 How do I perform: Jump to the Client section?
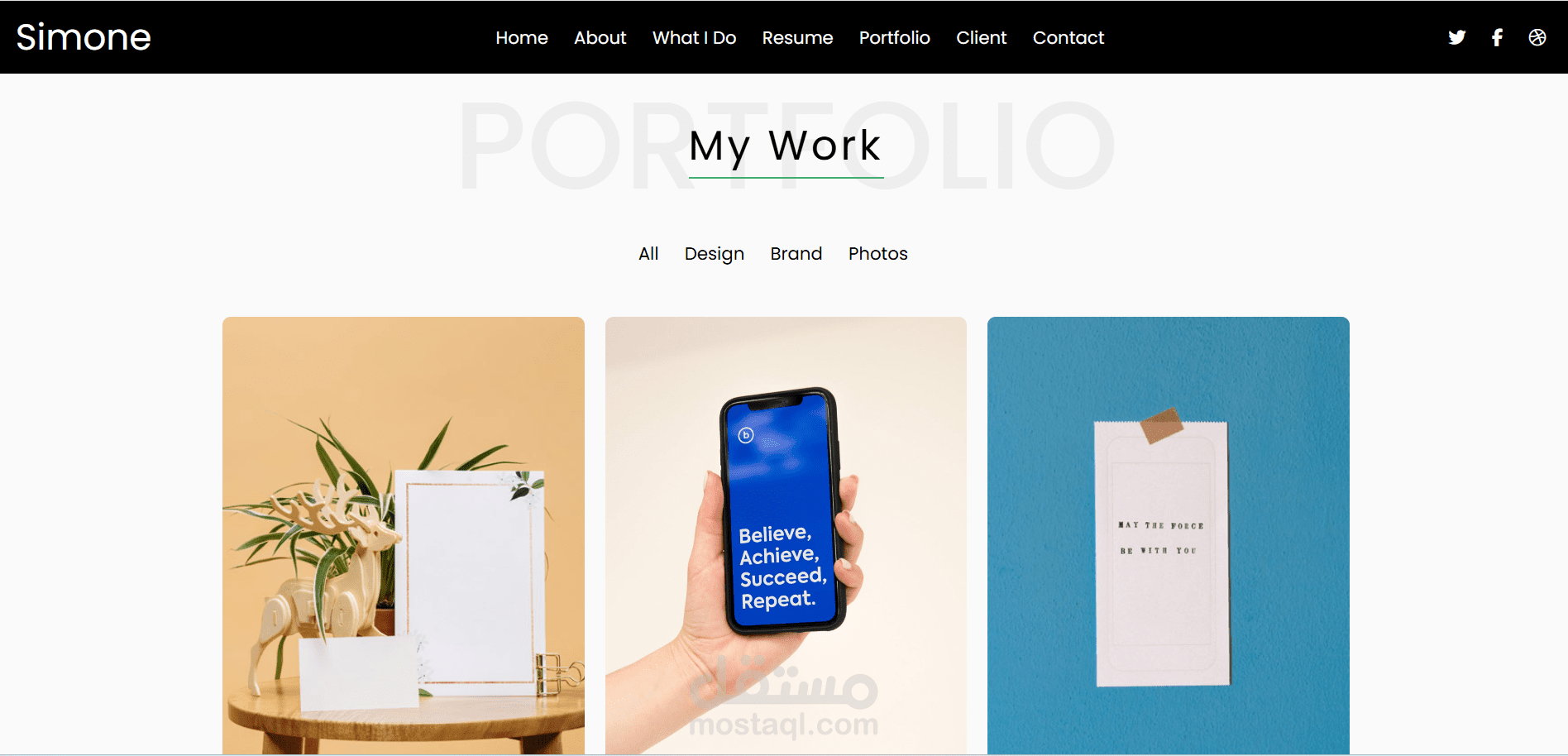coord(982,38)
